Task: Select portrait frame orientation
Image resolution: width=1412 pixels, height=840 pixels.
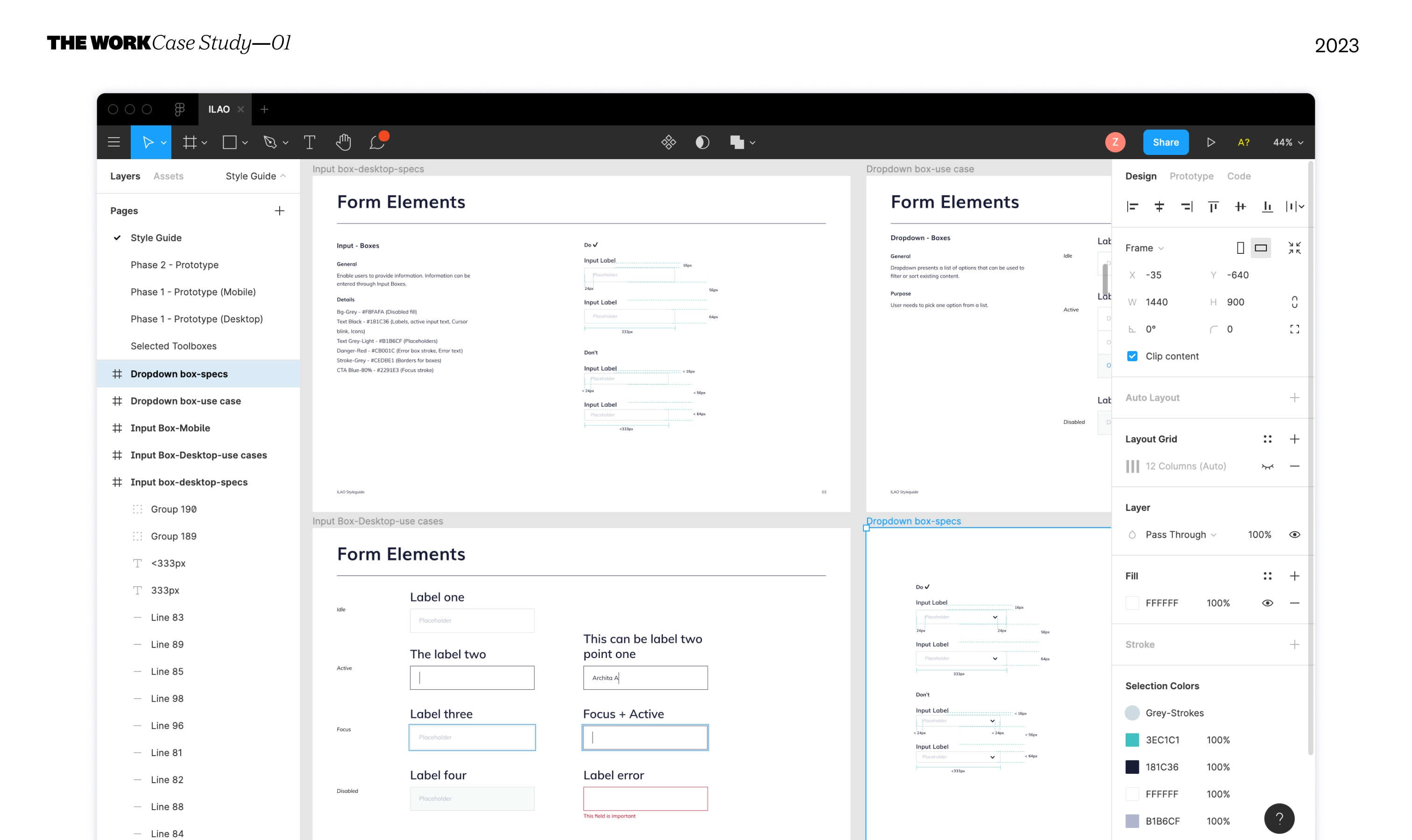Action: click(1240, 248)
